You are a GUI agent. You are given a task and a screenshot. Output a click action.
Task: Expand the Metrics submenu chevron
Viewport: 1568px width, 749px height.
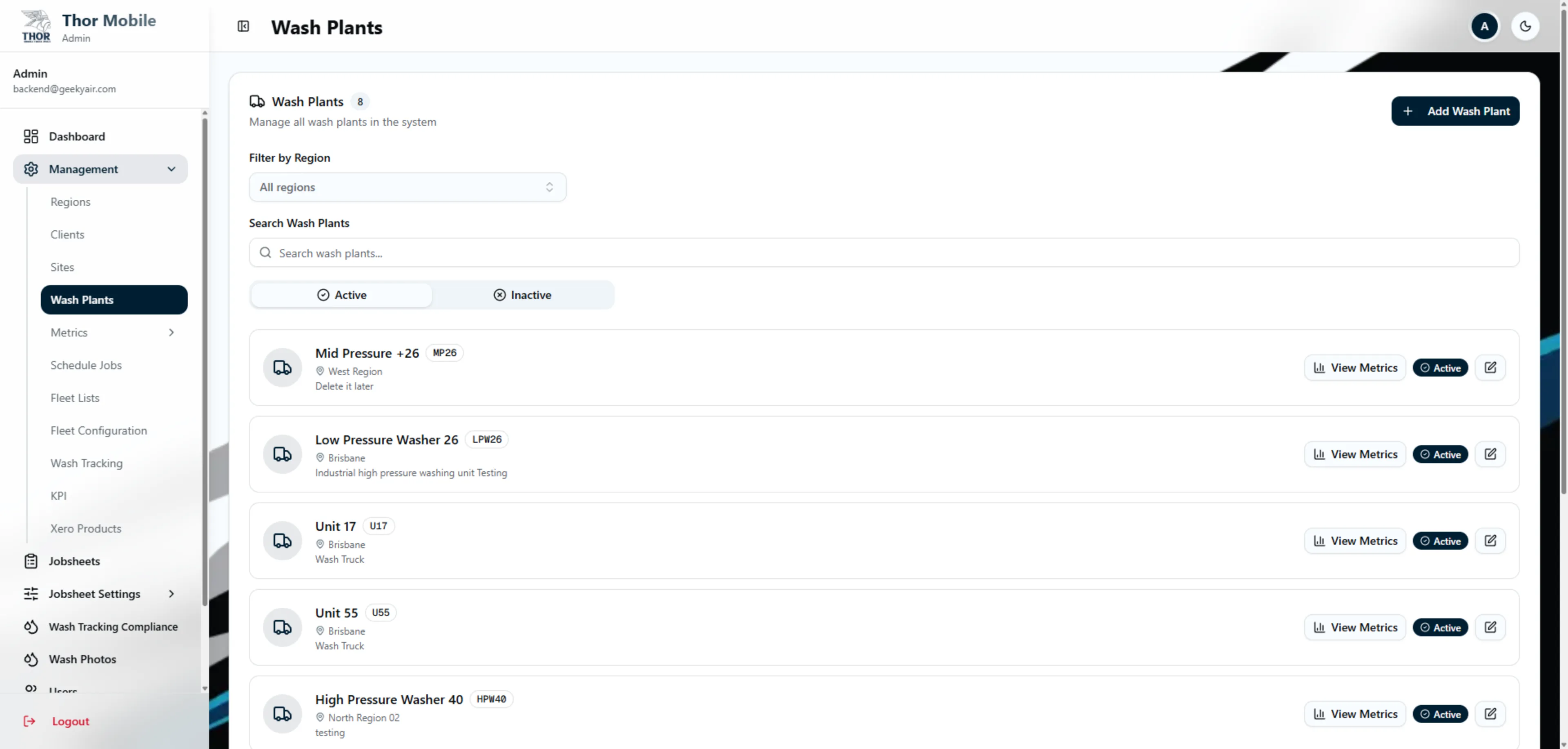pos(171,332)
